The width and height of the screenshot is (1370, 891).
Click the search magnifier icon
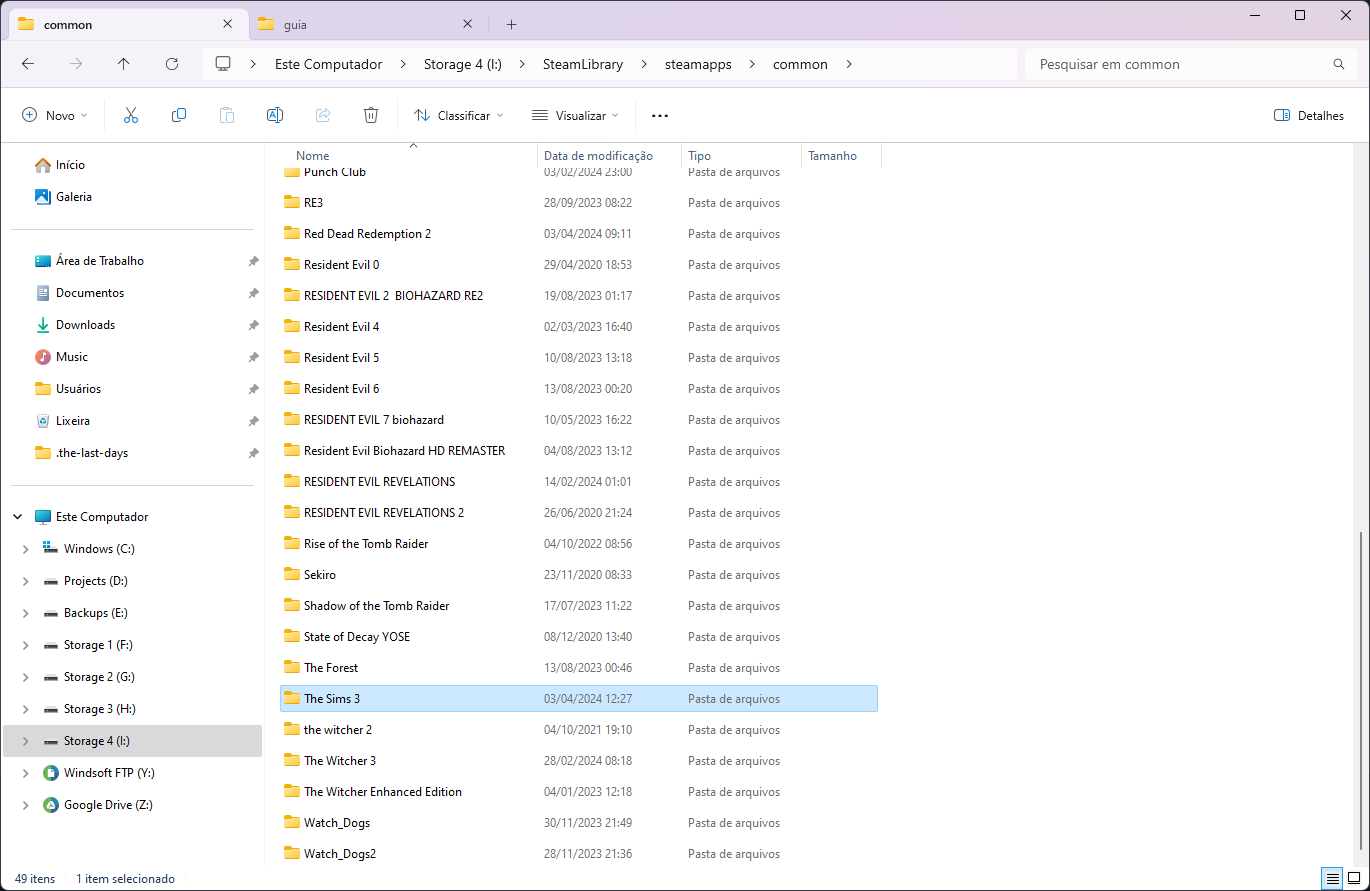(x=1339, y=64)
